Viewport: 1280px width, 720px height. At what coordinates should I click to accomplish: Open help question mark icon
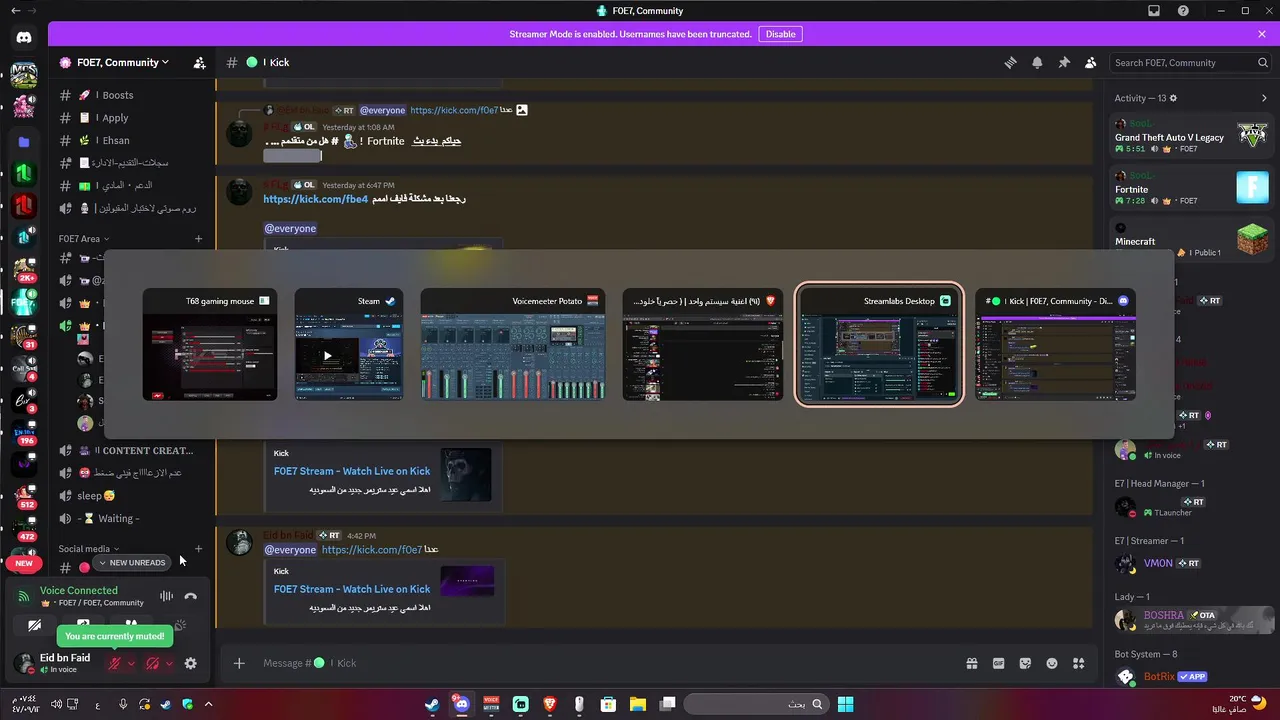[1184, 10]
